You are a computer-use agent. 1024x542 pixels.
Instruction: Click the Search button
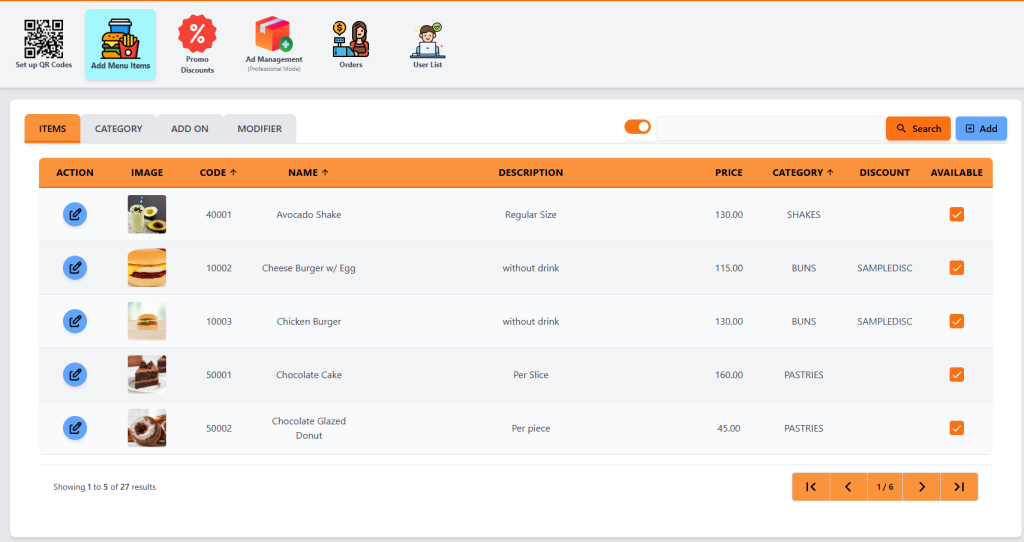click(918, 129)
